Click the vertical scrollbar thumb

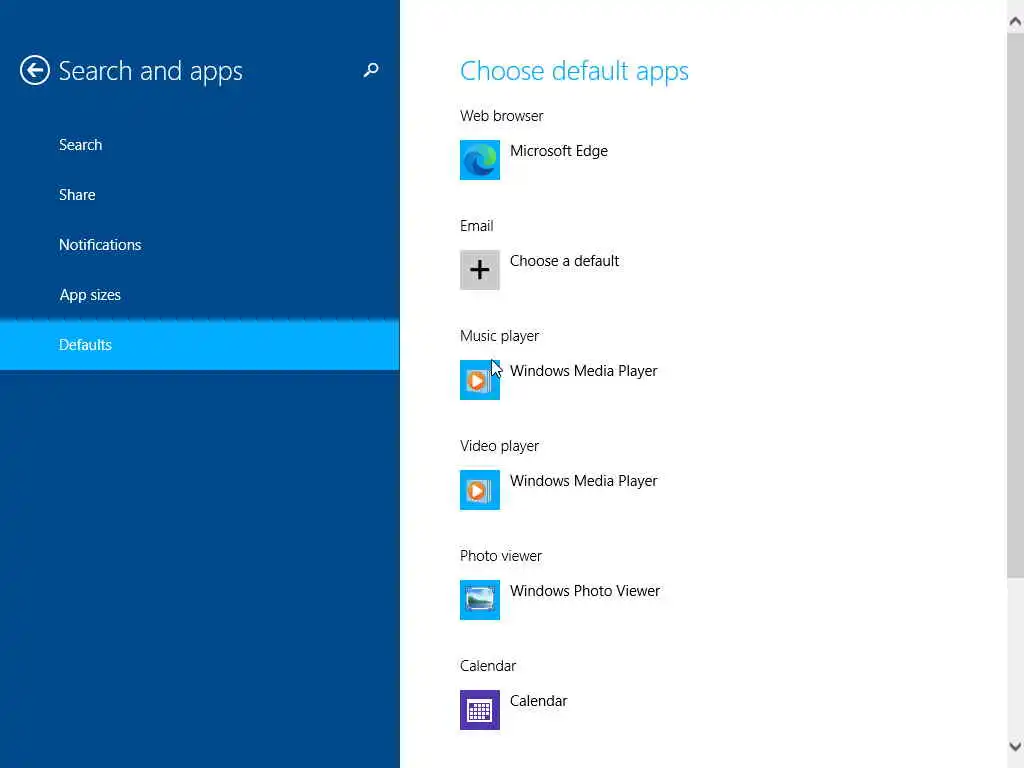1015,306
